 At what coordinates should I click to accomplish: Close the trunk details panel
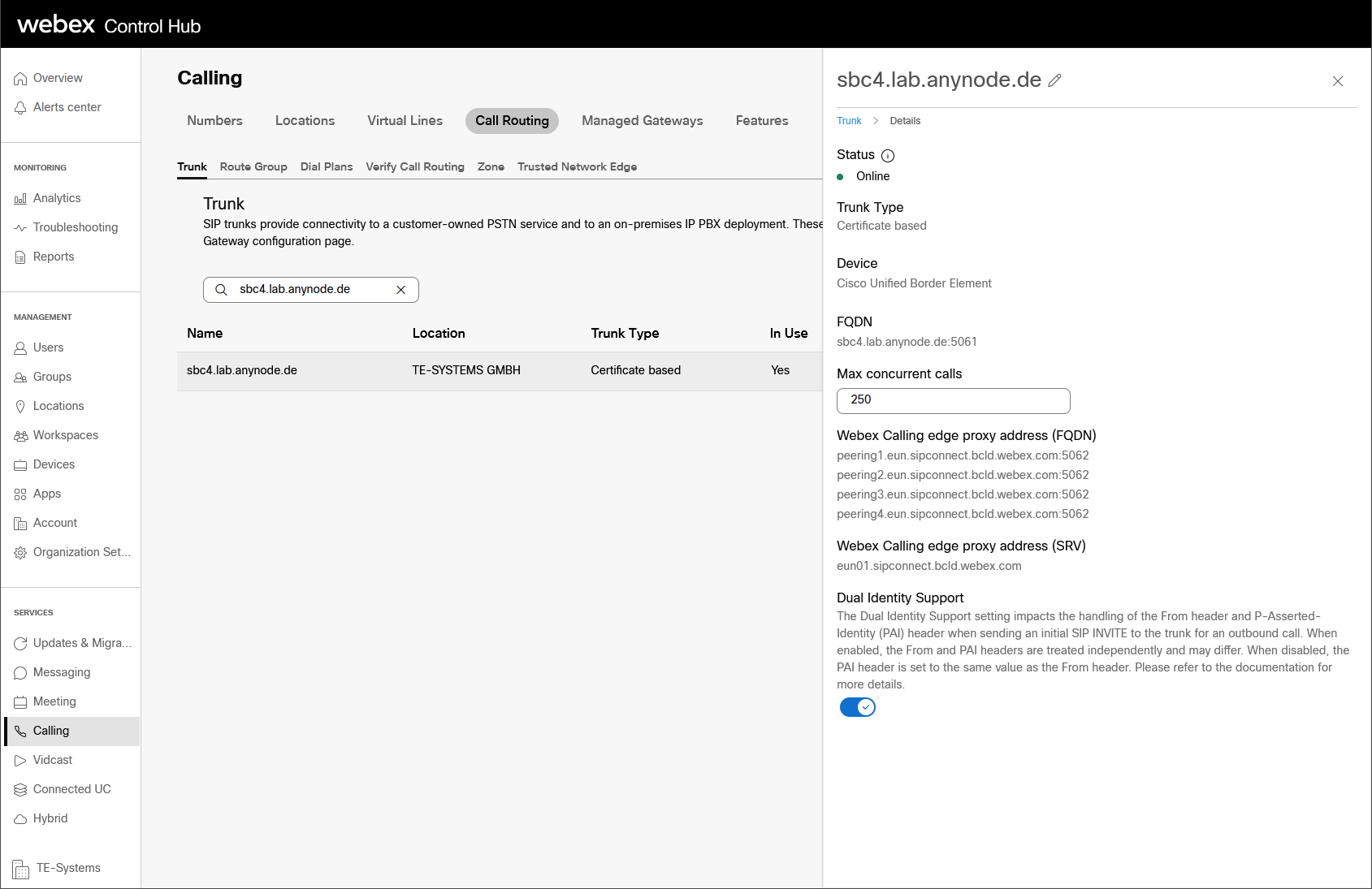pos(1338,81)
